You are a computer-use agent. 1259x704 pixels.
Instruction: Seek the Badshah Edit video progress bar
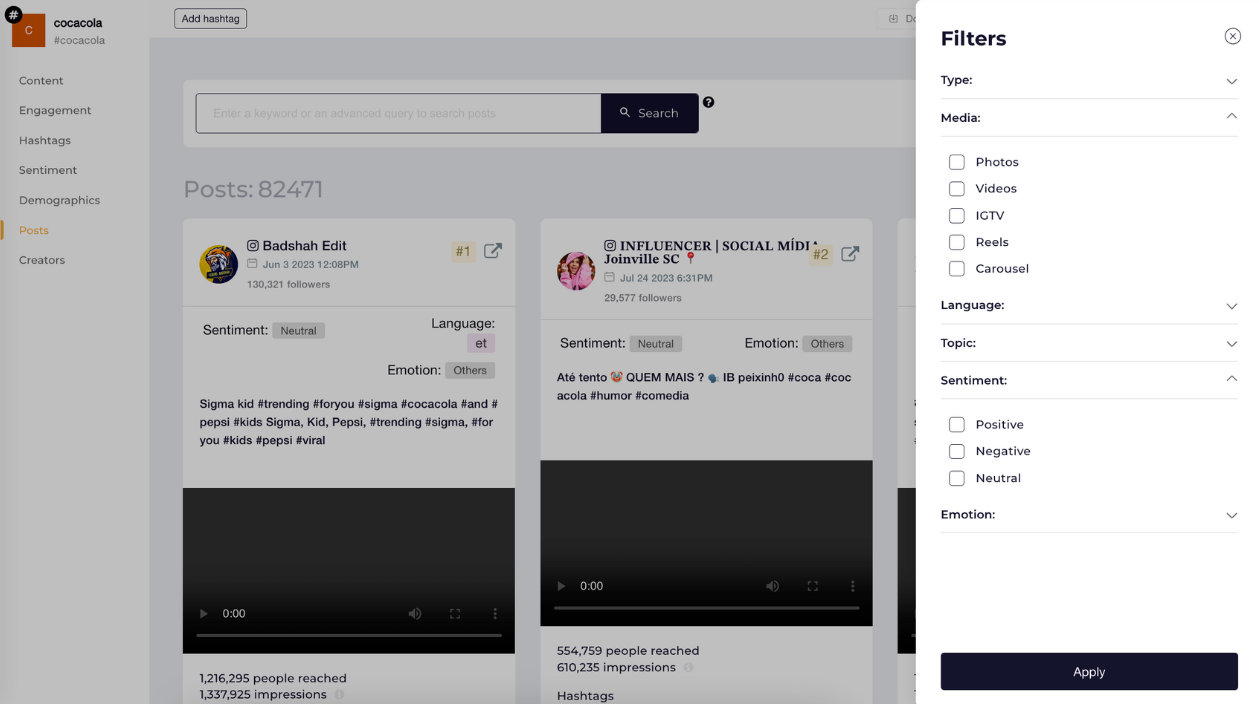click(x=349, y=635)
